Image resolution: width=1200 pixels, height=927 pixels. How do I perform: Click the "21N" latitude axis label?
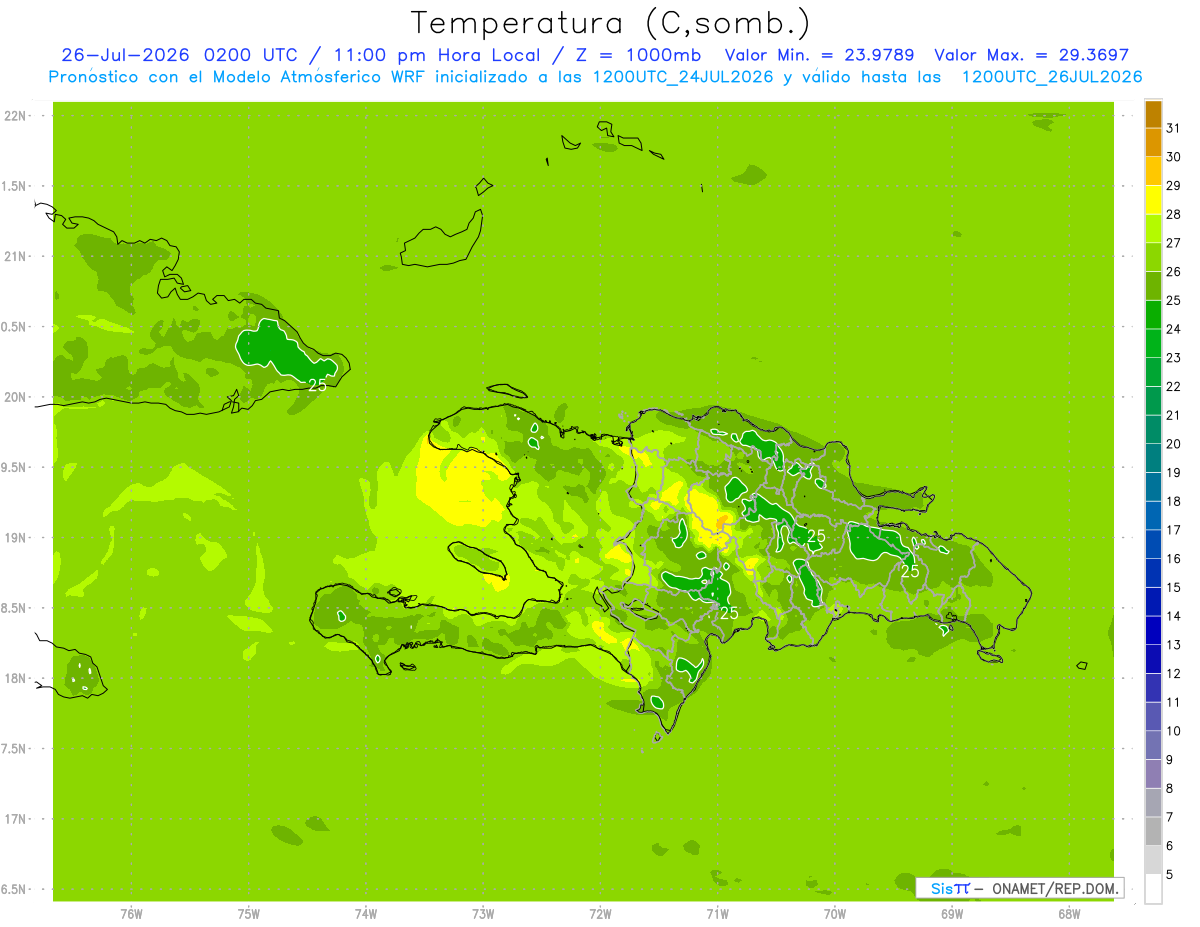tap(16, 256)
